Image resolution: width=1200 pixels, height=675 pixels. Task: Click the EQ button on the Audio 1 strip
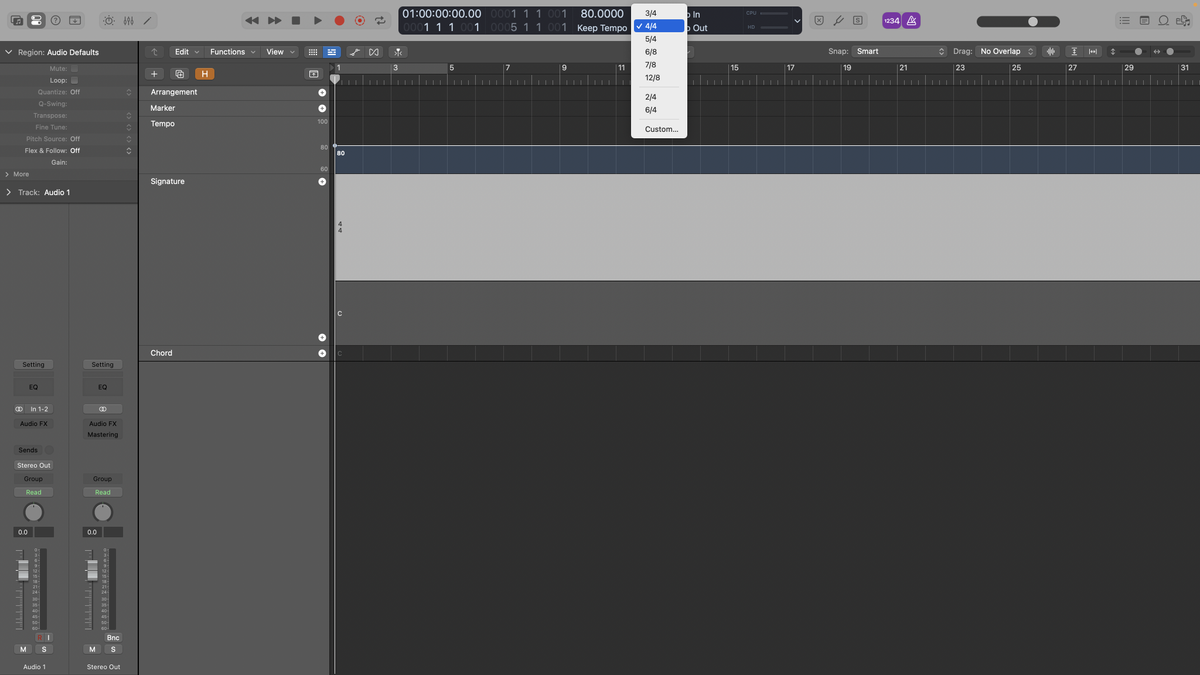point(33,386)
